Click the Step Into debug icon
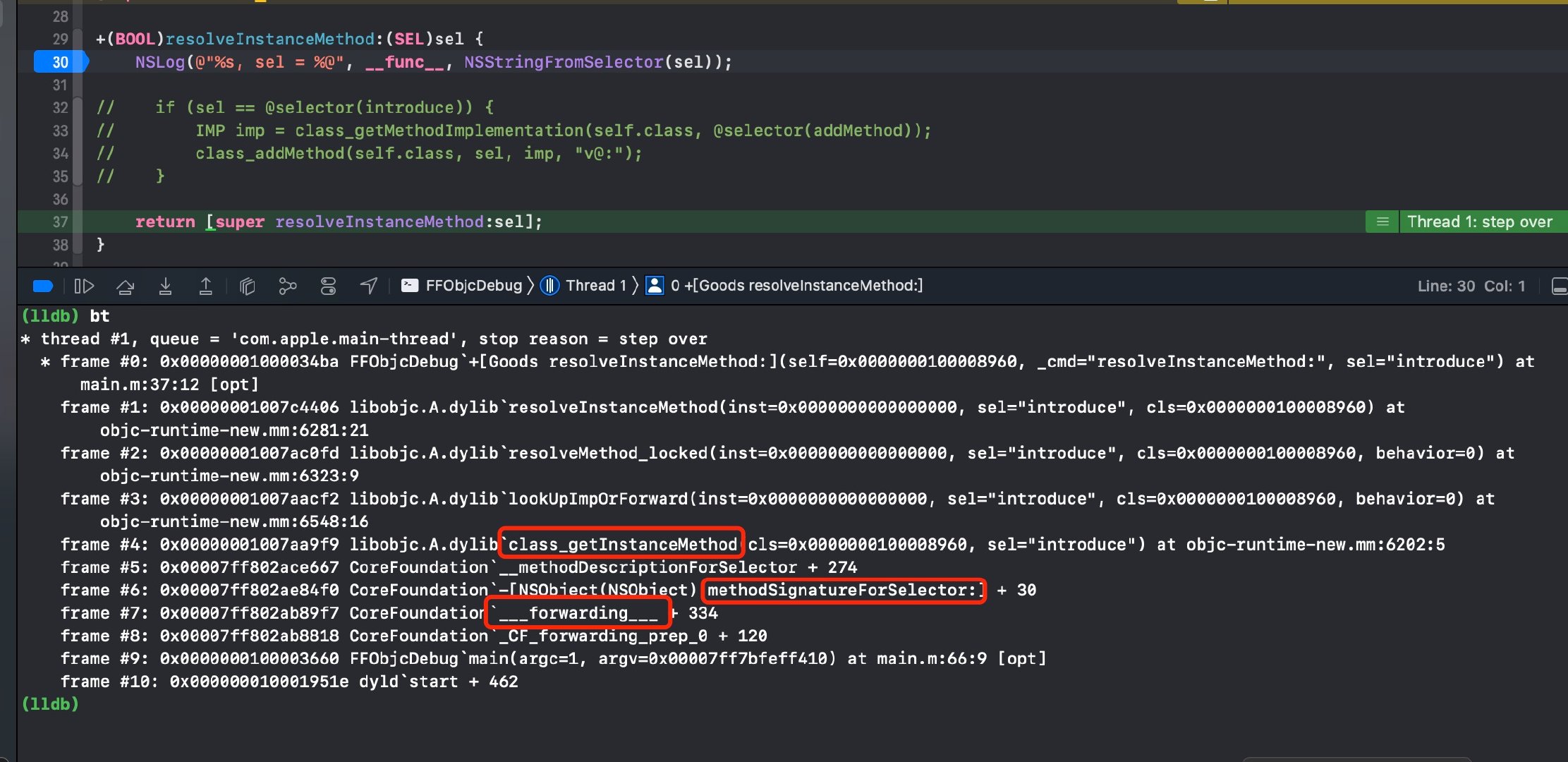Screen dimensions: 1568x762 click(x=165, y=286)
